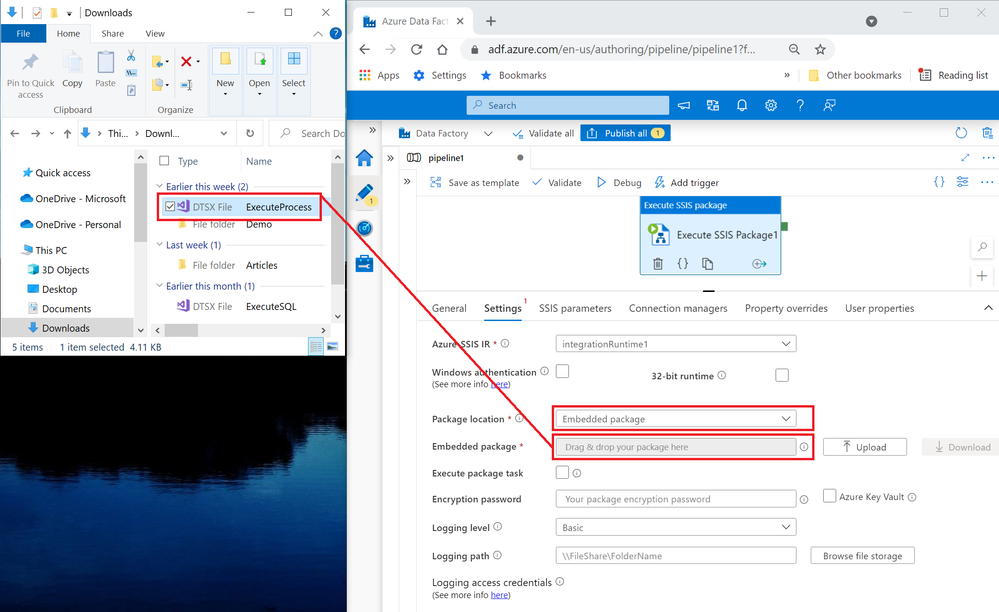Collapse Earlier this week group
The width and height of the screenshot is (999, 612).
tap(160, 186)
